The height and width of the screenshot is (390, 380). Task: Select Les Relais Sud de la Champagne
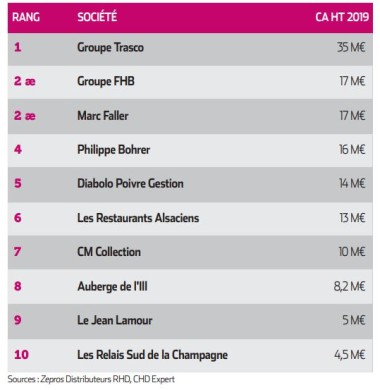click(x=152, y=355)
